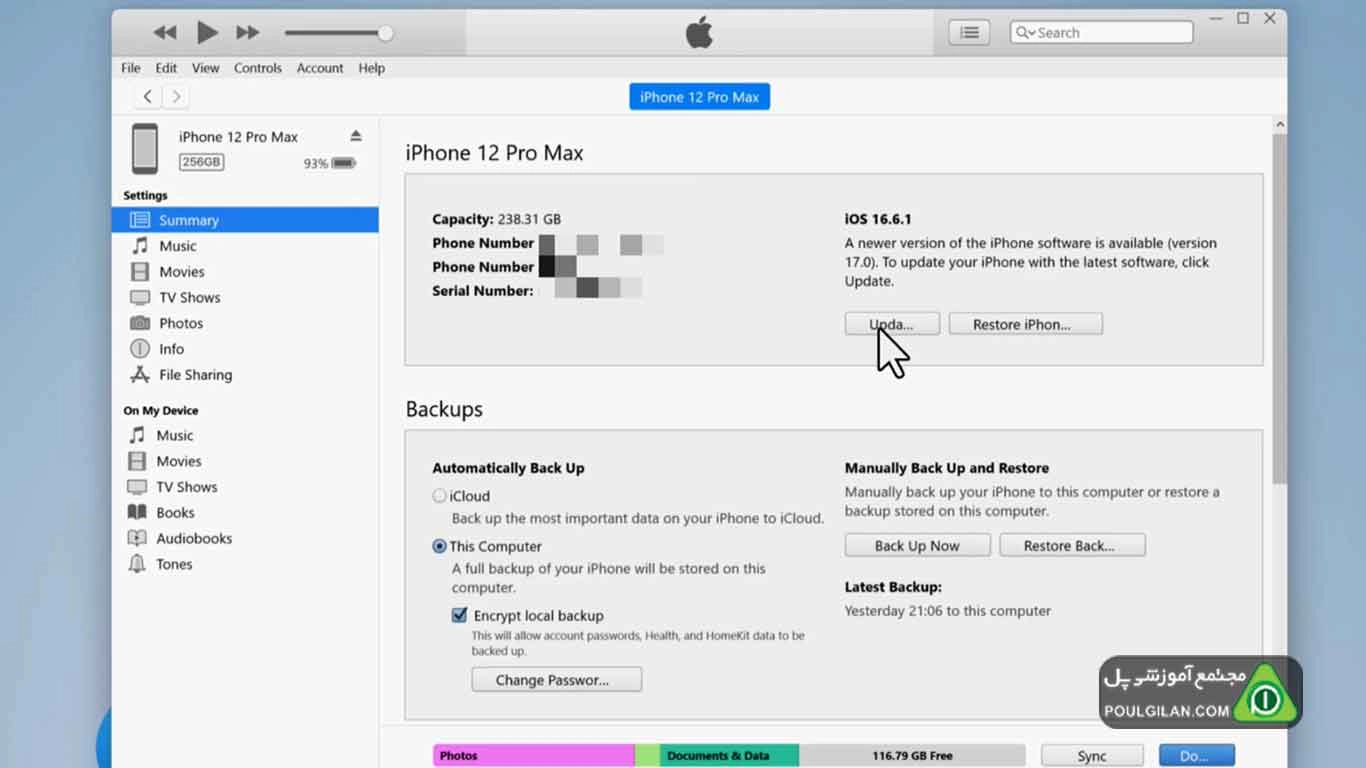Click the Change Password button
The width and height of the screenshot is (1366, 768).
pos(557,680)
